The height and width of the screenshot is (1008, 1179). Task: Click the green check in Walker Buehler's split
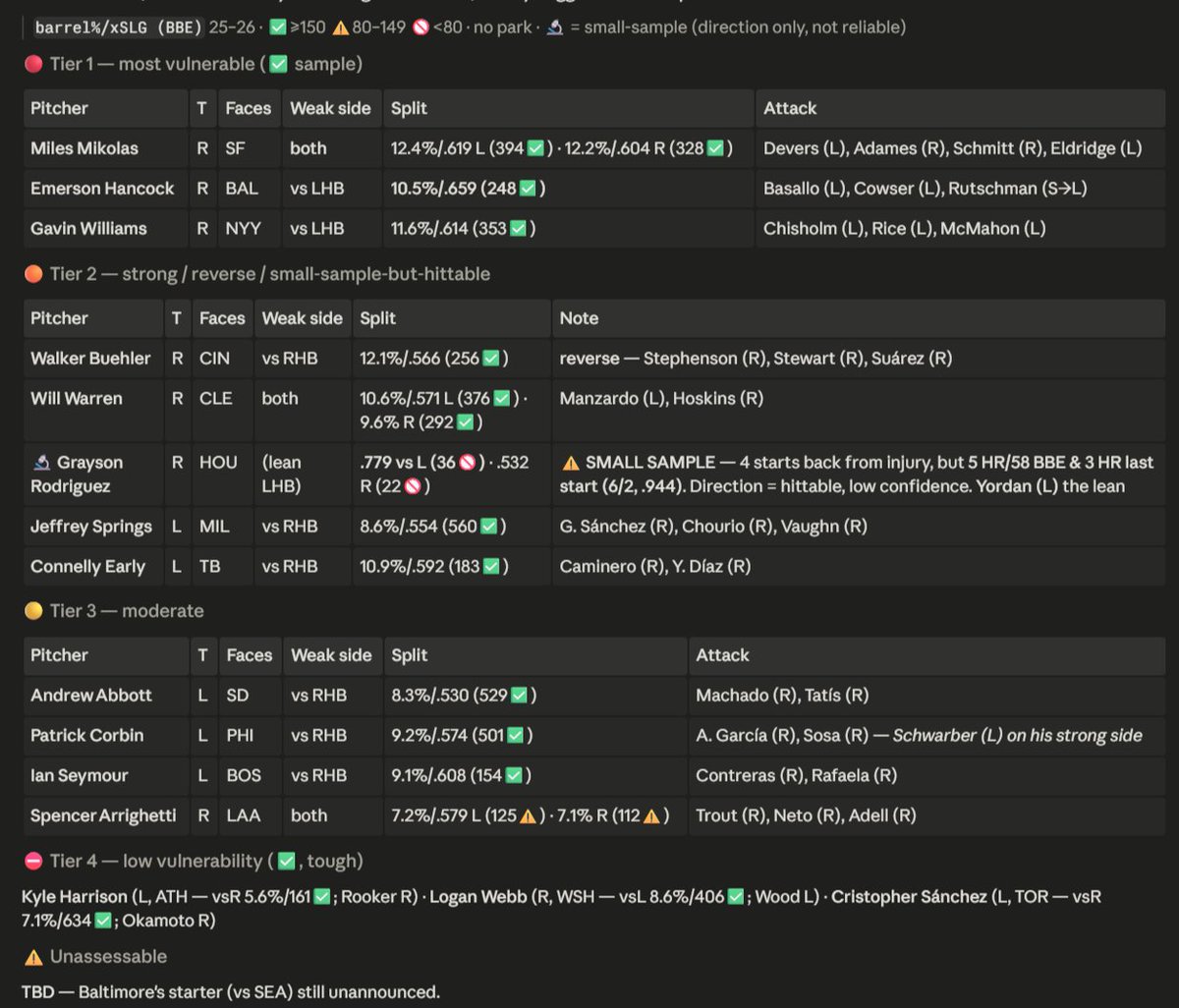(x=489, y=359)
